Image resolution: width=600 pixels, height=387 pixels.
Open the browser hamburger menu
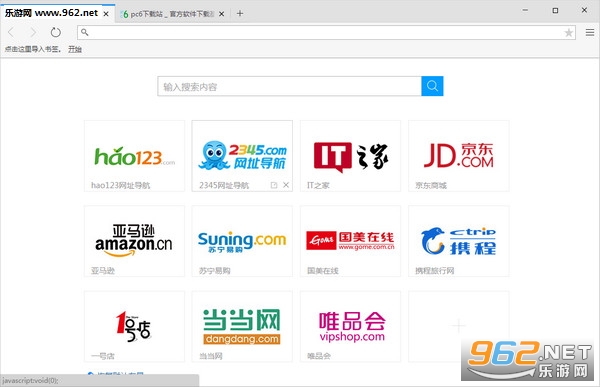point(590,33)
